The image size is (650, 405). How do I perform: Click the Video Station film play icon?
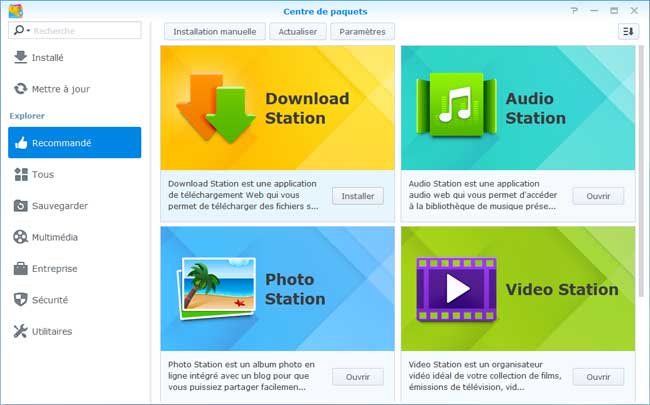456,289
